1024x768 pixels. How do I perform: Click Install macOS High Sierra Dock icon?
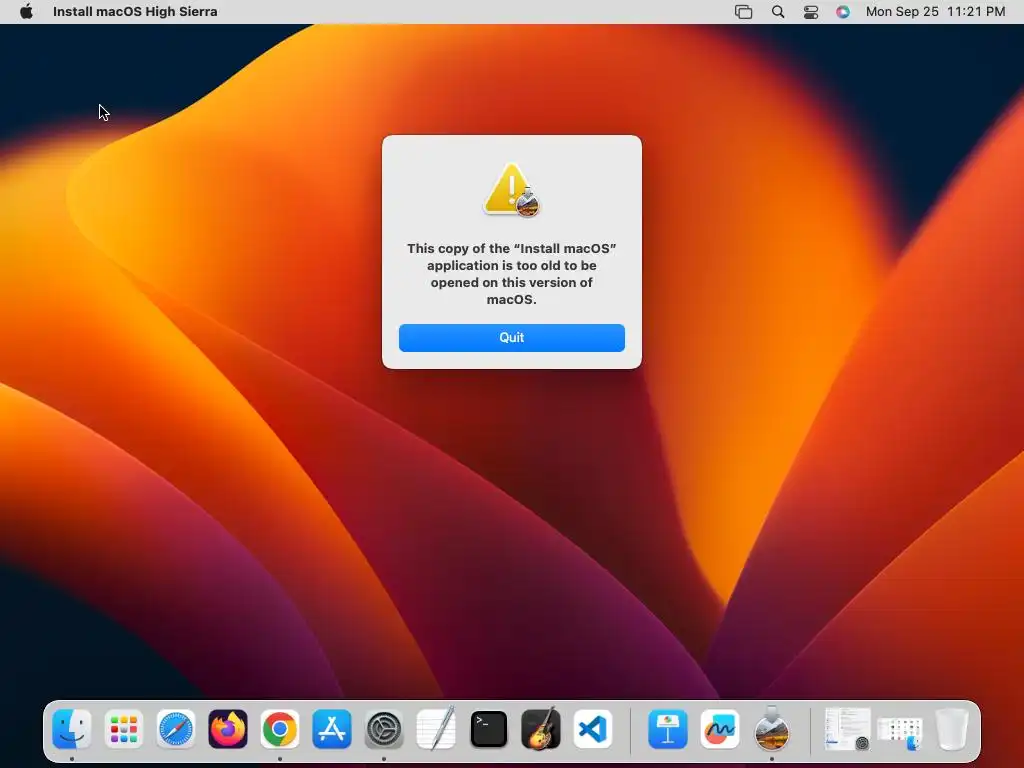(772, 728)
